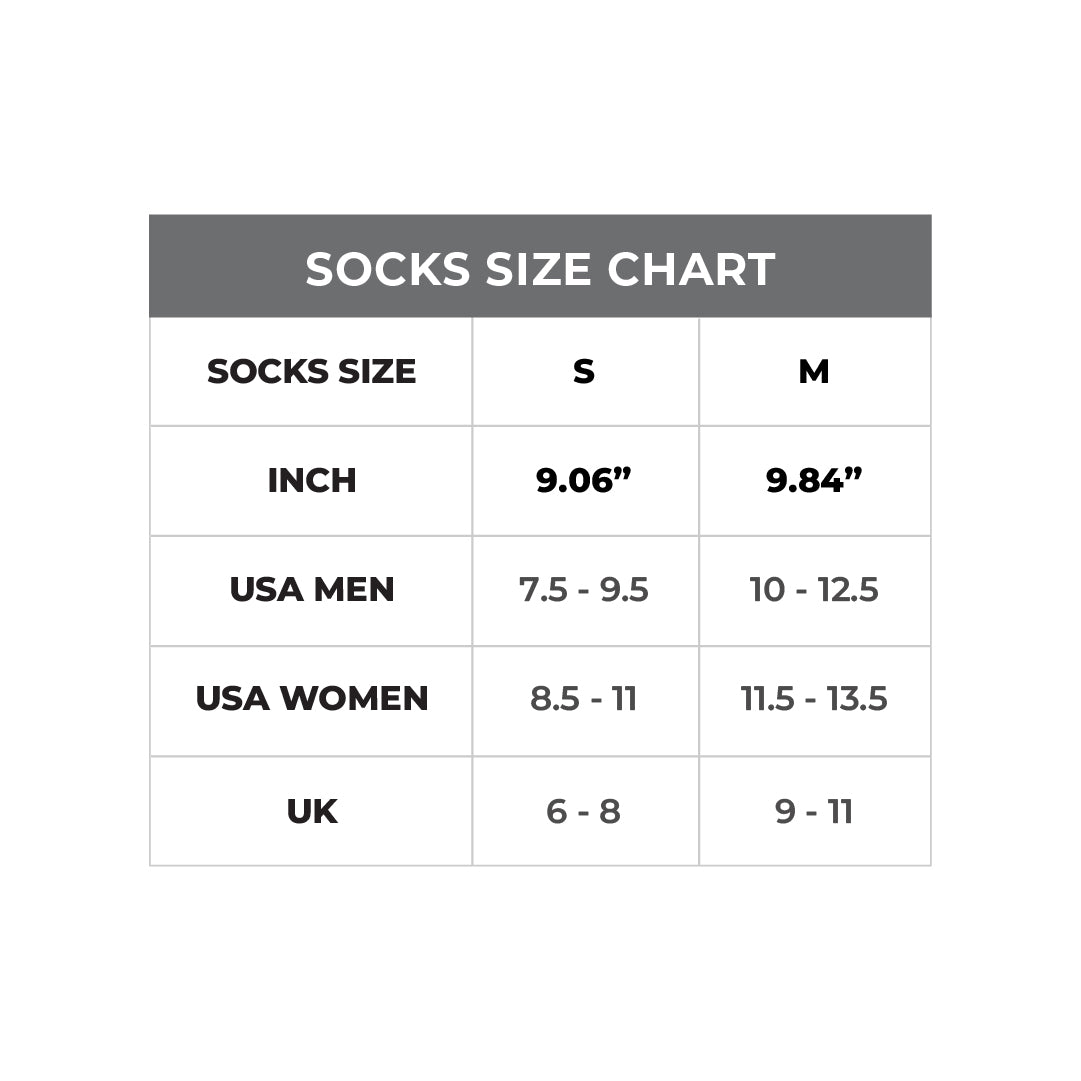Click the word SIZE in title

click(x=538, y=270)
